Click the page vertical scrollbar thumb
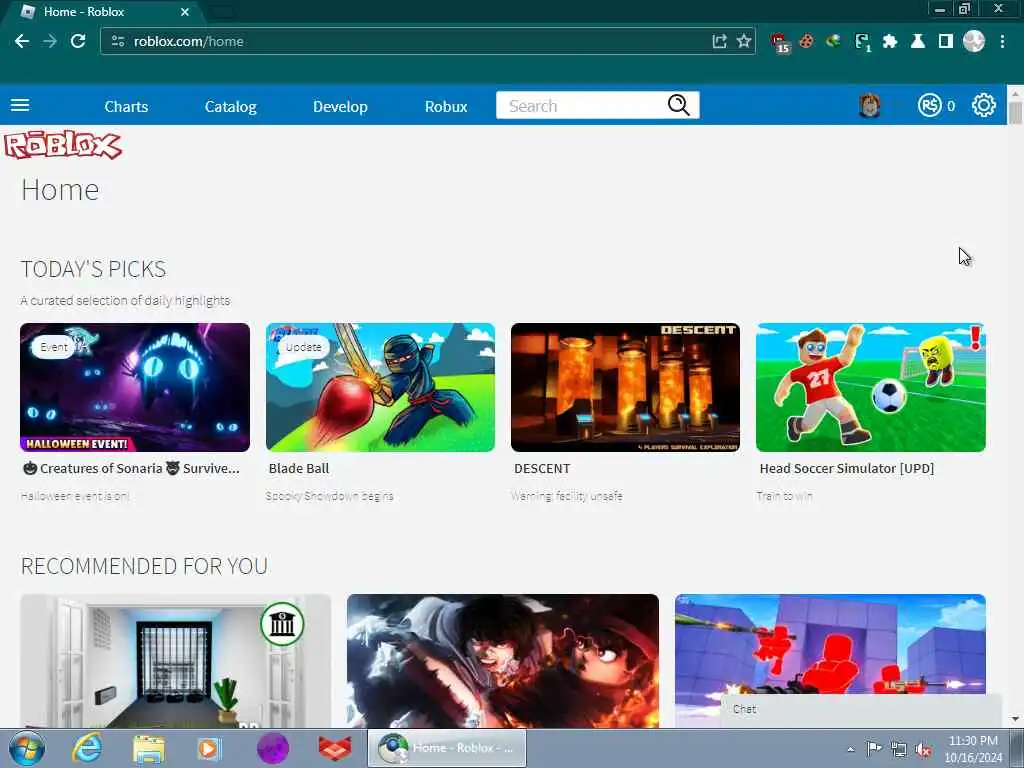Screen dimensions: 1024x768 [1015, 111]
